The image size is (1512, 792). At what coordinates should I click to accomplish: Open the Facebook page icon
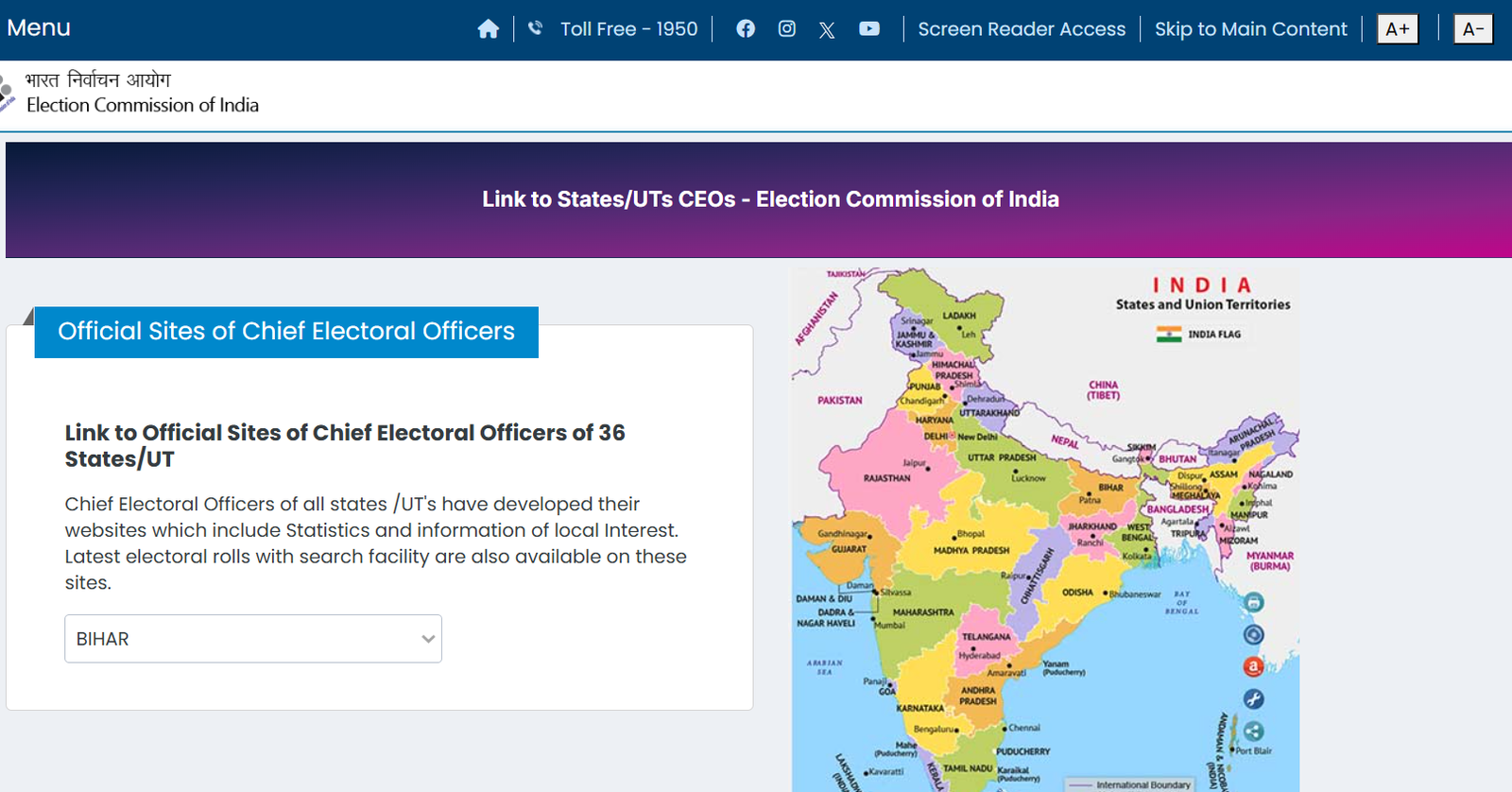(x=746, y=28)
